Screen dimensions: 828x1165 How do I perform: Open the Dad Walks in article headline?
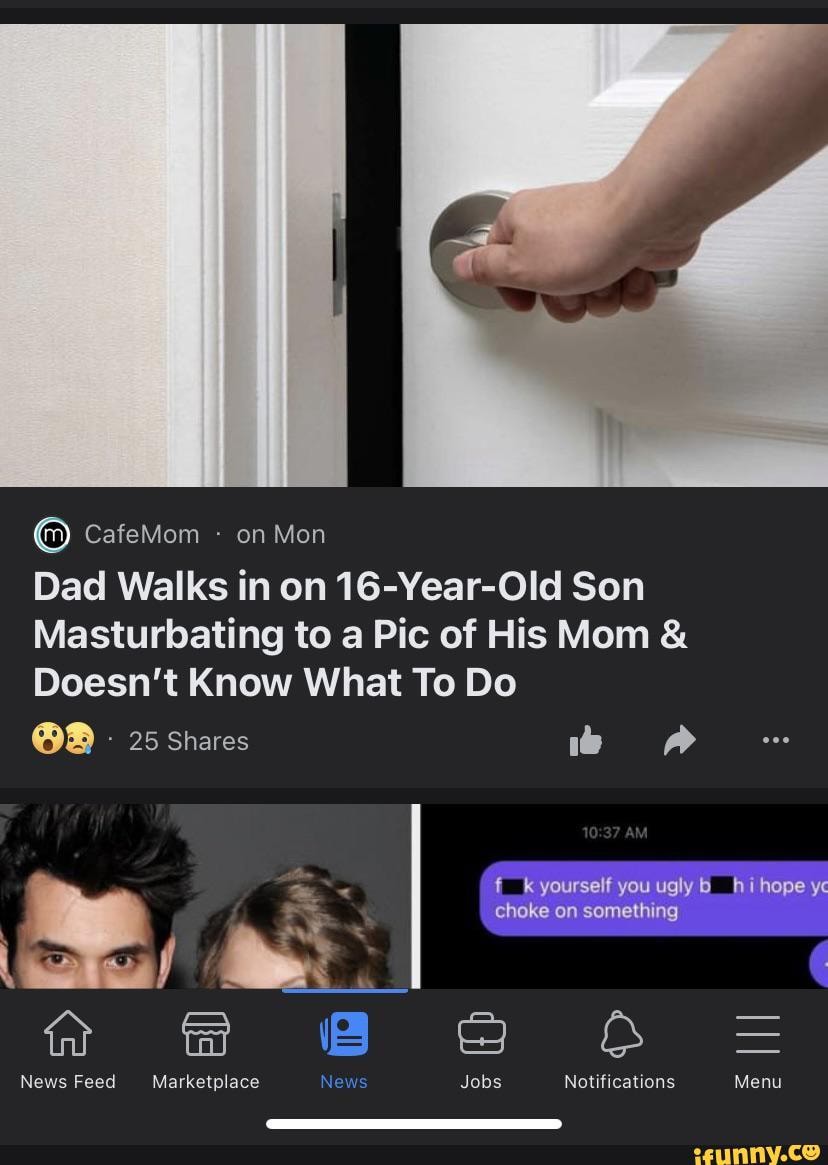tap(360, 634)
